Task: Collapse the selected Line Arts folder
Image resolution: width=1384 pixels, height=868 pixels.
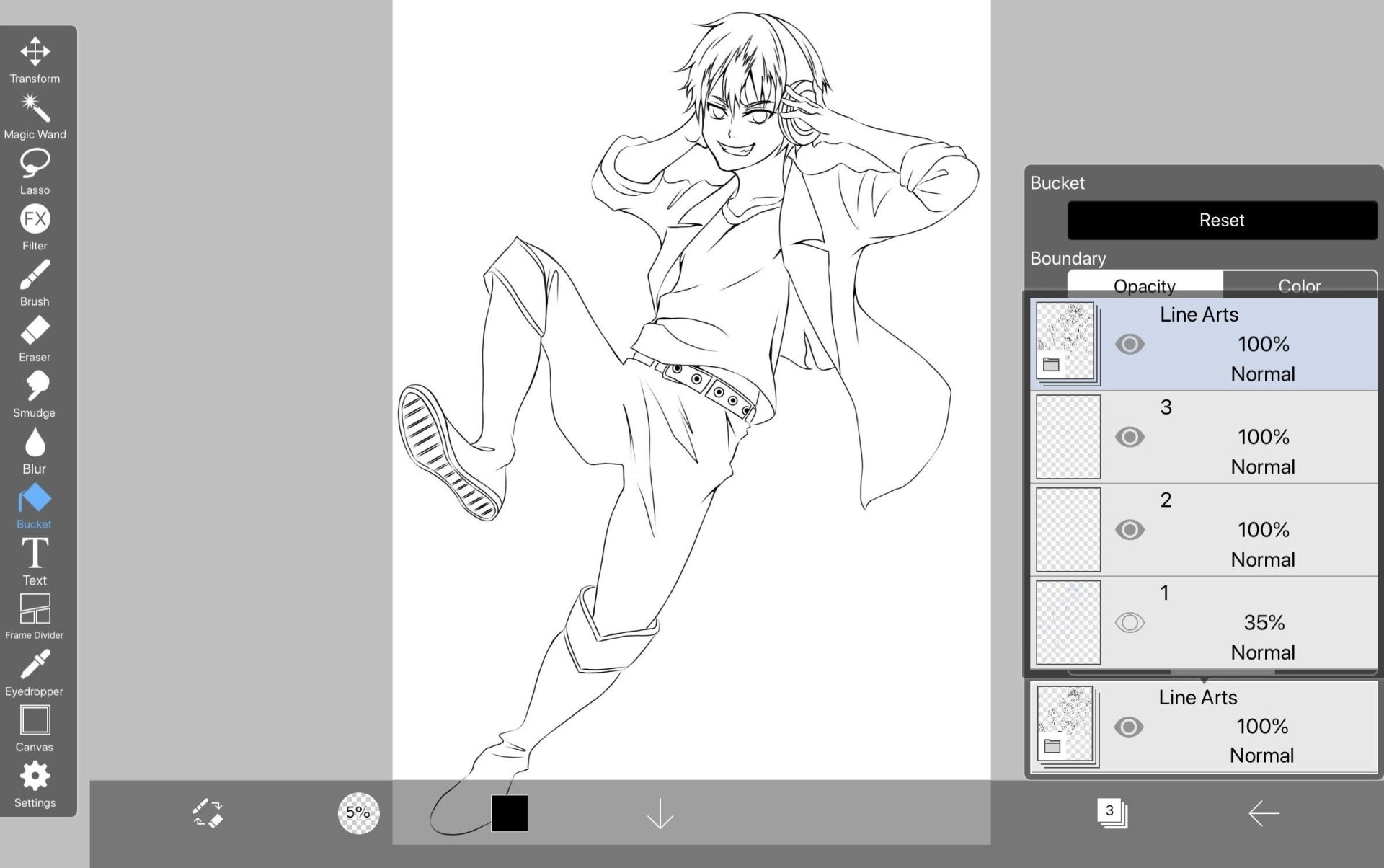Action: click(x=1051, y=364)
